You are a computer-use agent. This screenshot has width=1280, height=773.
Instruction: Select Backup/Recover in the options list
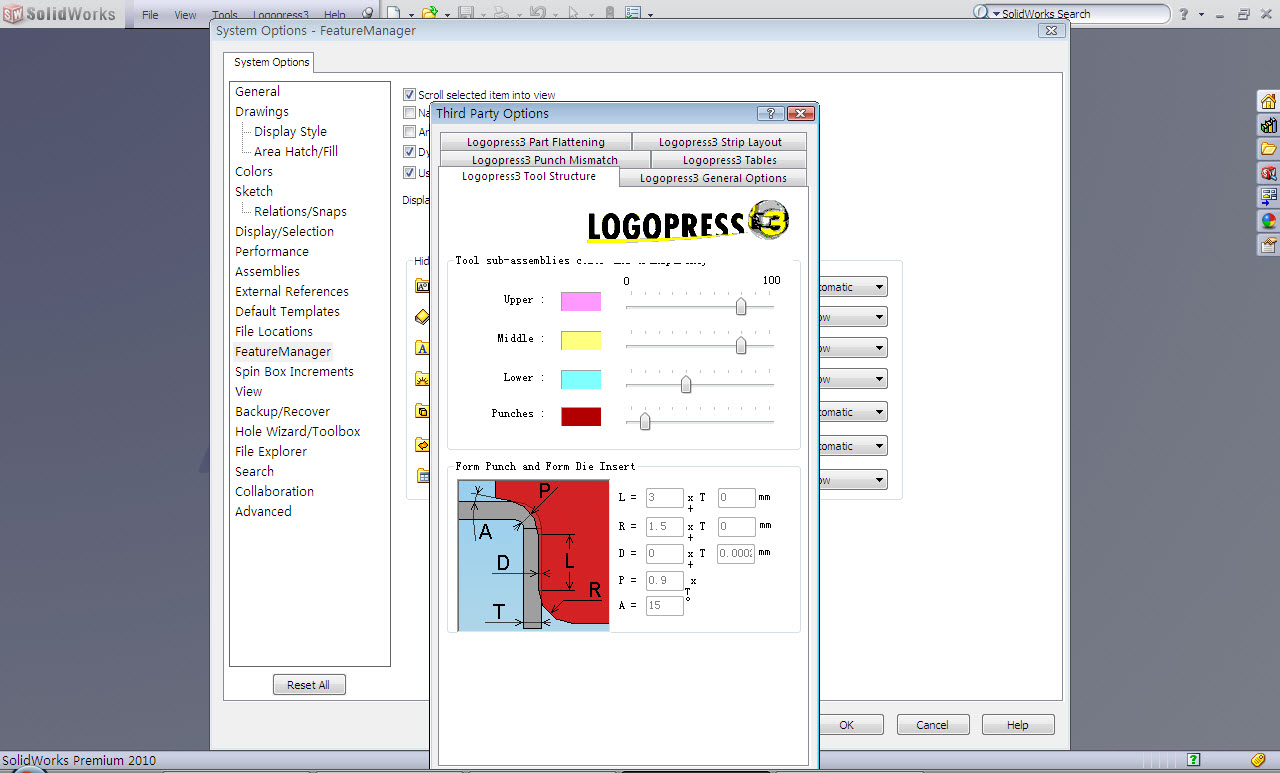pos(282,411)
